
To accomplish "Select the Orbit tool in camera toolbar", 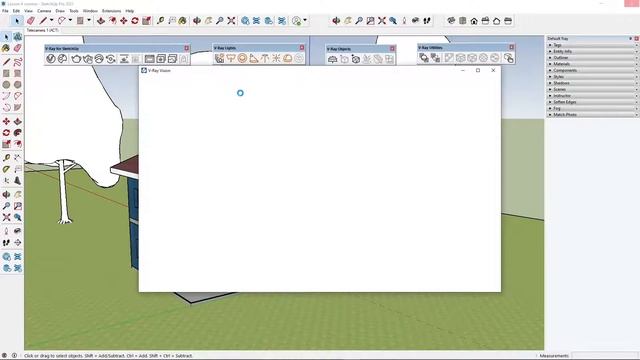I will (336, 20).
